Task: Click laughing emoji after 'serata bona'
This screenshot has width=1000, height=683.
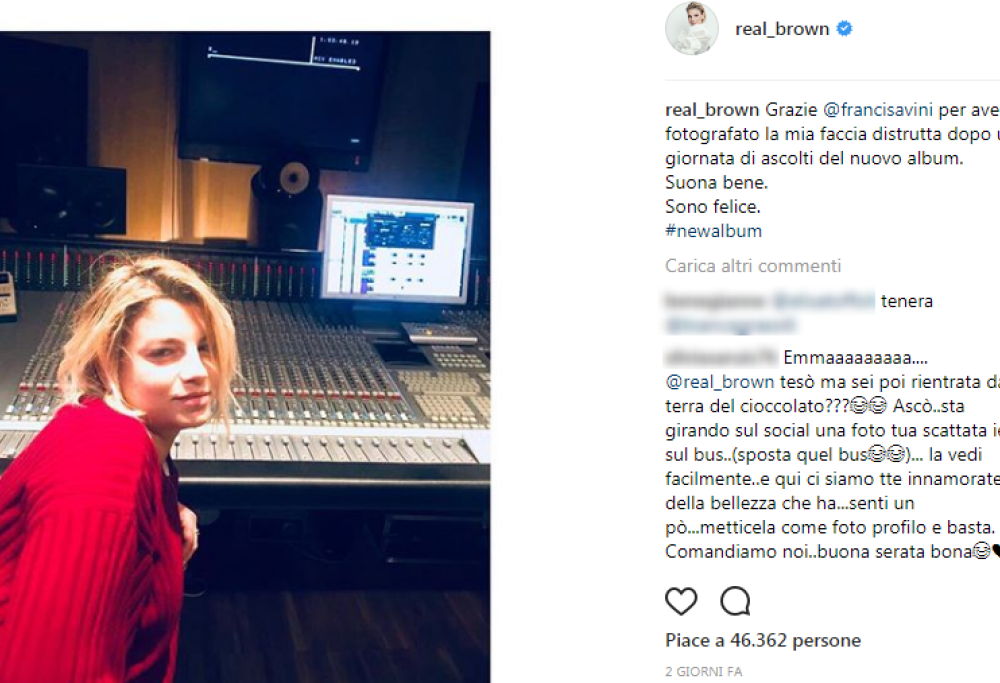Action: pyautogui.click(x=982, y=551)
